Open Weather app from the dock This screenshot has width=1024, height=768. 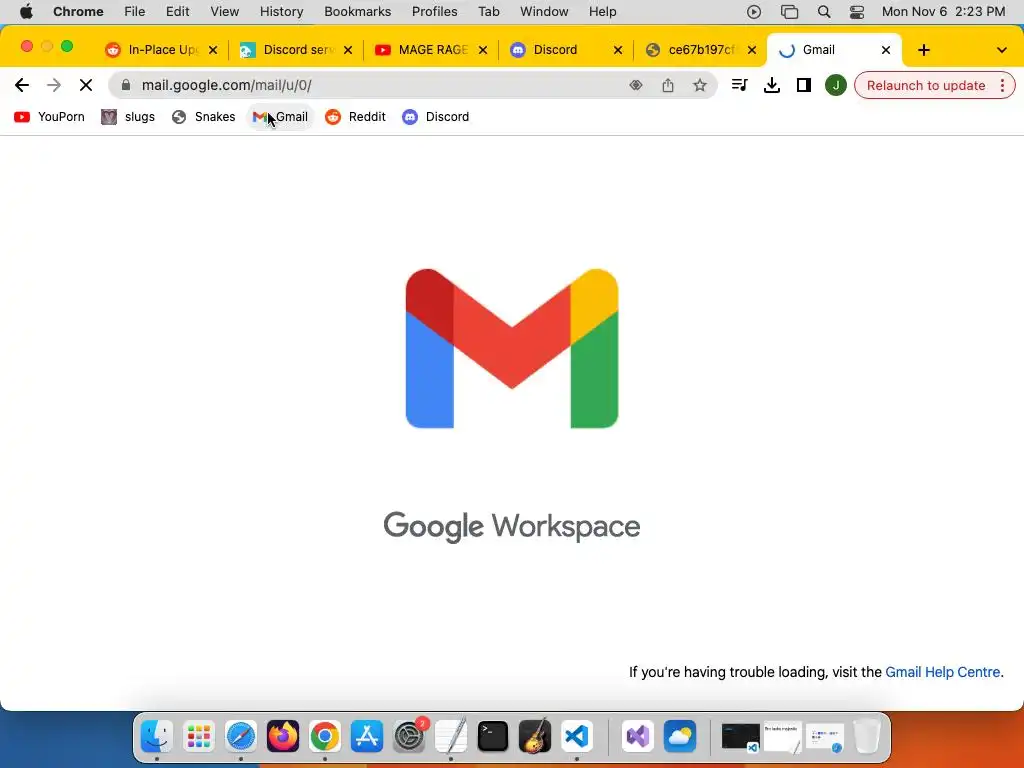click(679, 737)
